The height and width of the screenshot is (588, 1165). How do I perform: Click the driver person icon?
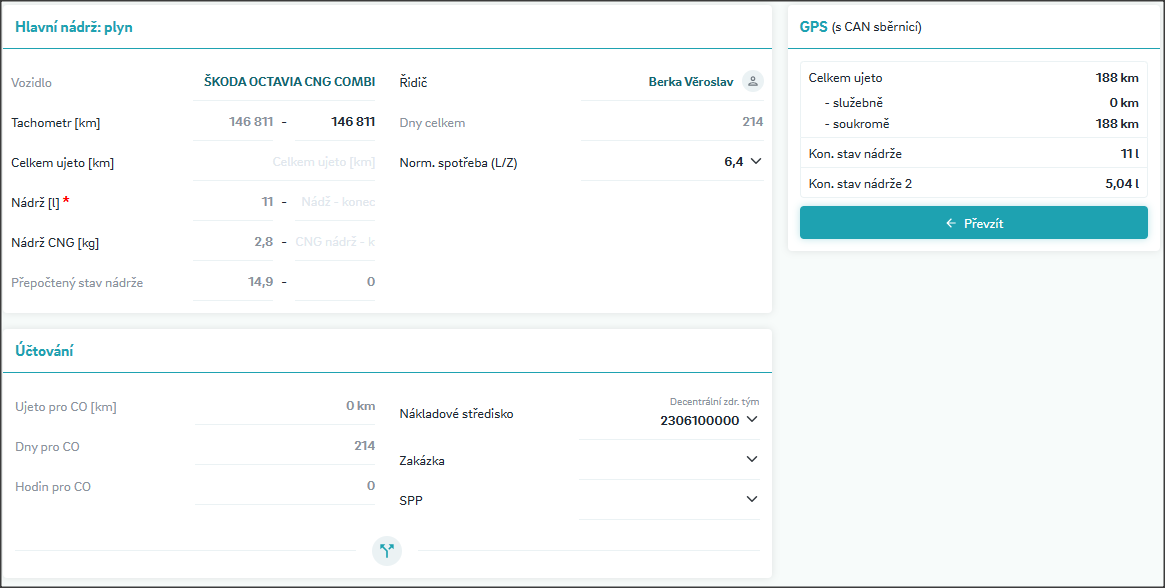[x=753, y=82]
